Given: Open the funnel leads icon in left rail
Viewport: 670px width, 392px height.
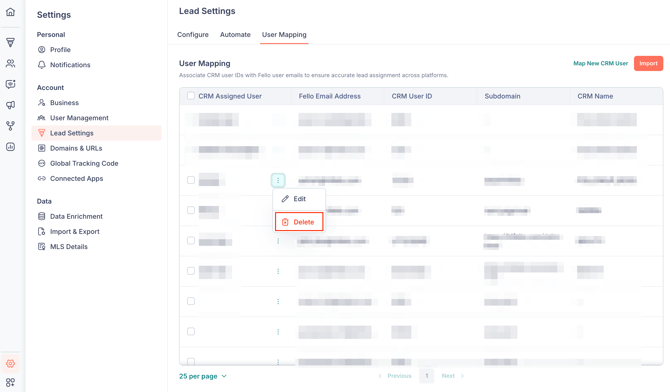Looking at the screenshot, I should tap(10, 42).
